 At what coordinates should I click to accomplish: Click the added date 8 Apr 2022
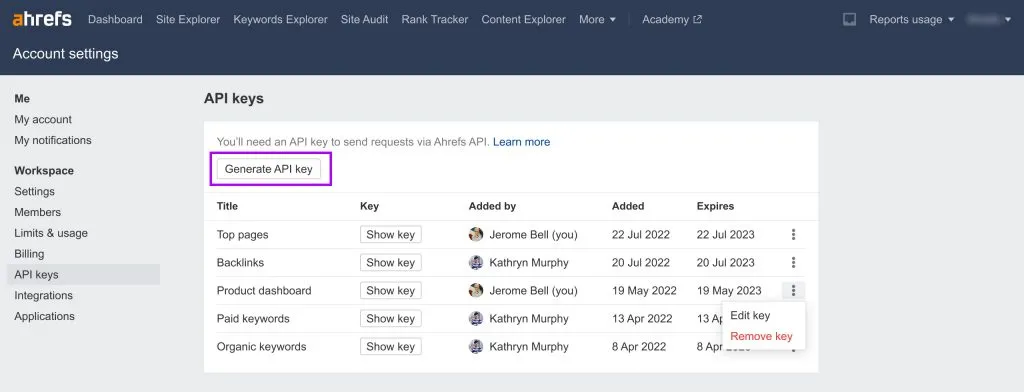tap(639, 347)
